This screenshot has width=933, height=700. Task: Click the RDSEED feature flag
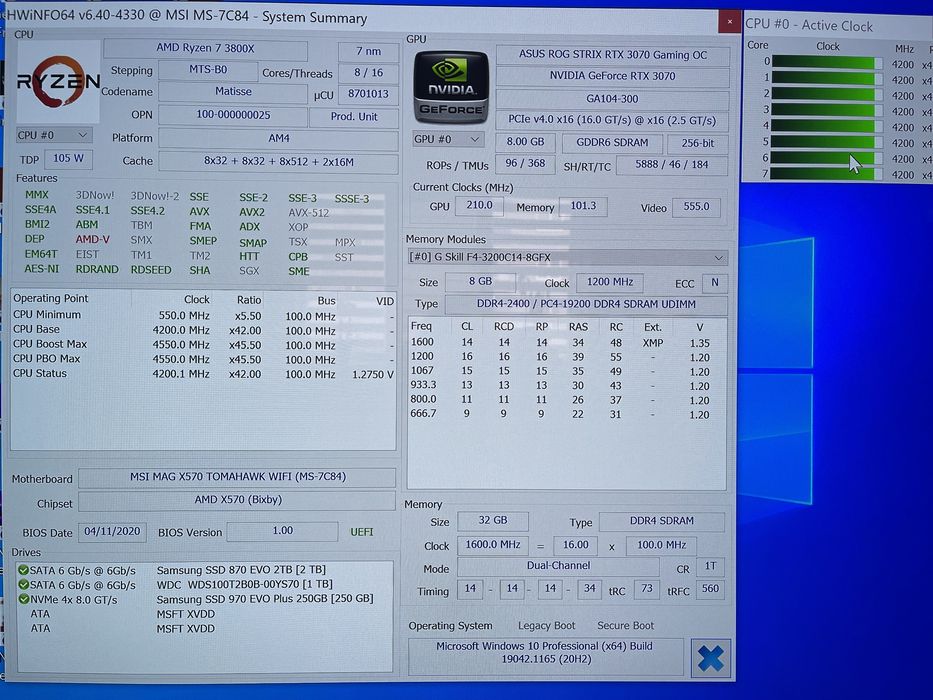(151, 270)
